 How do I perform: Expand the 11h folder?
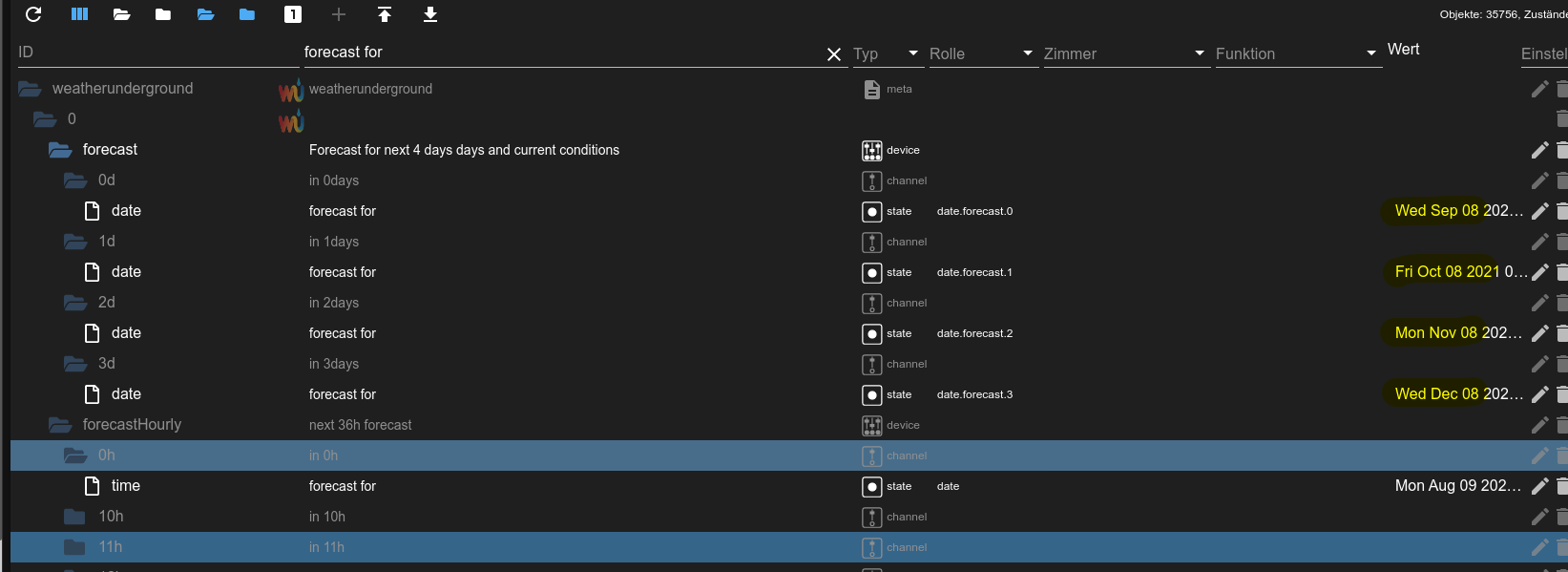click(74, 547)
